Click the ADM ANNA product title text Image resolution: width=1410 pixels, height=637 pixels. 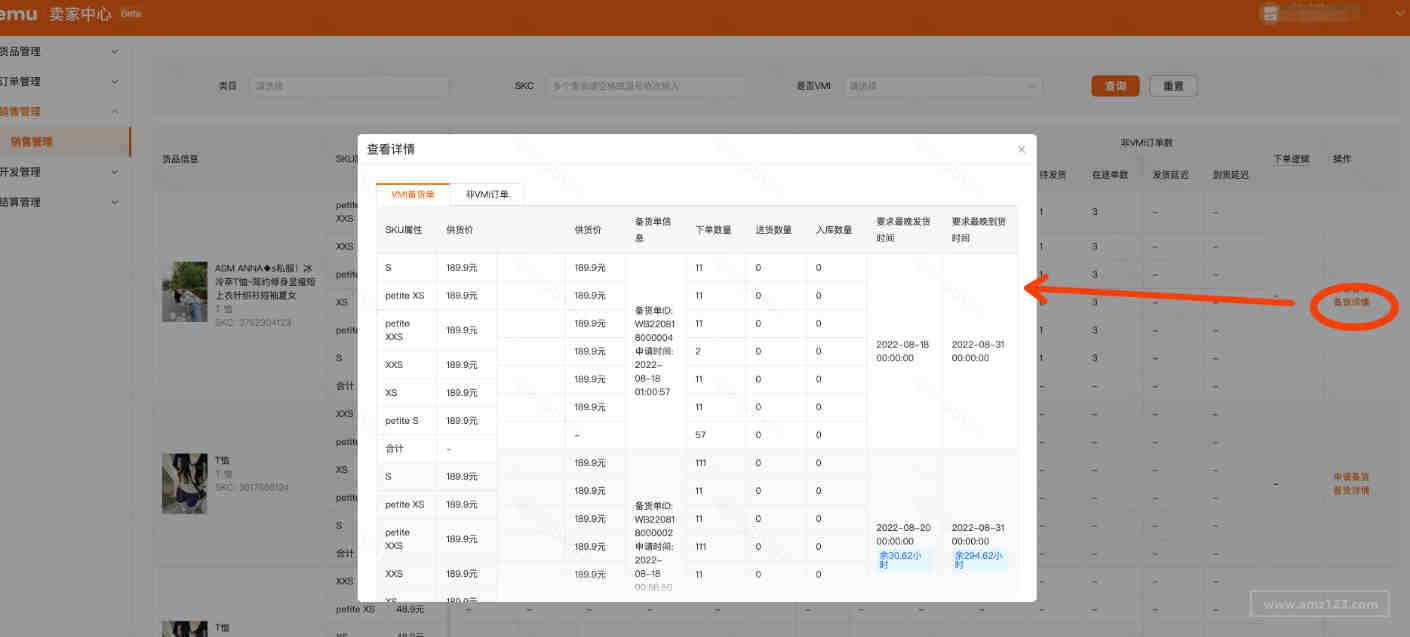(264, 282)
